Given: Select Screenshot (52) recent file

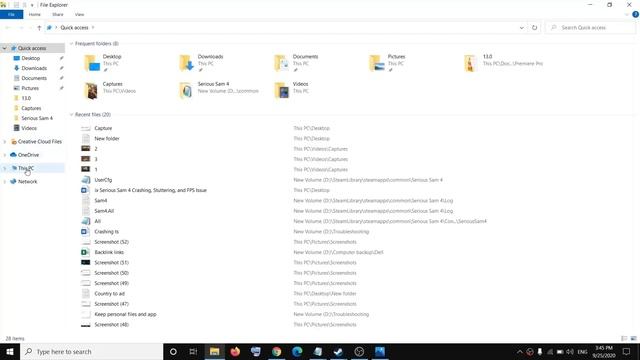Looking at the screenshot, I should point(111,242).
